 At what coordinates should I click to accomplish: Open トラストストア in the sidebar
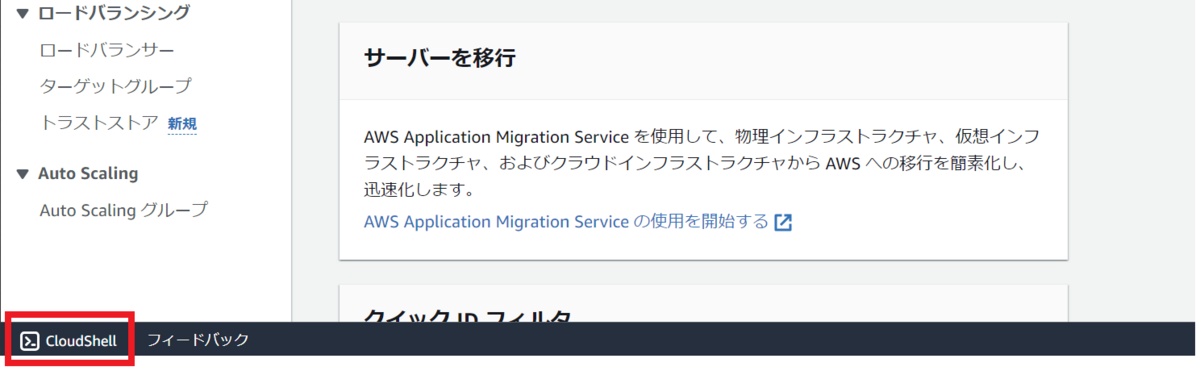click(99, 123)
